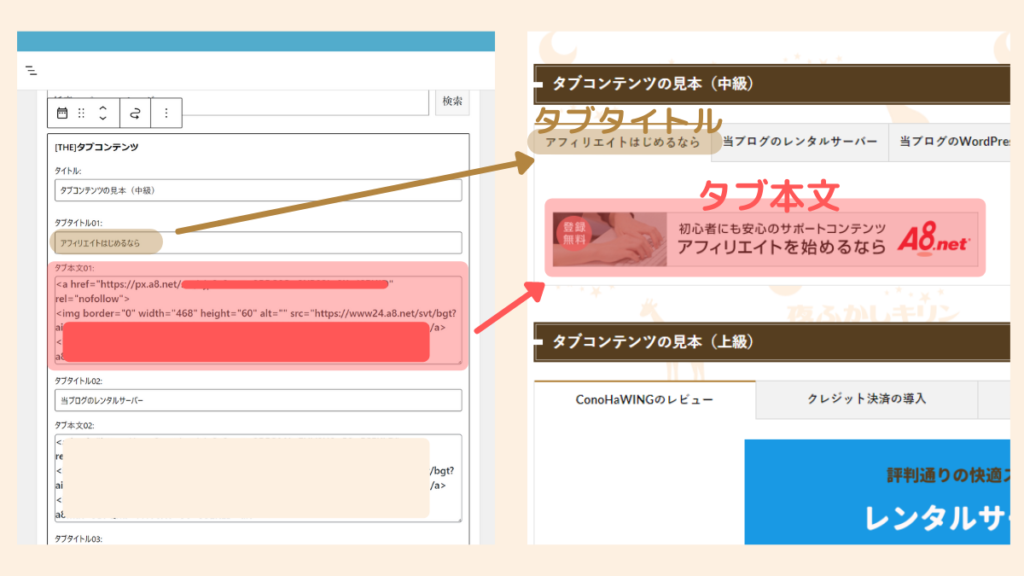Viewport: 1024px width, 576px height.
Task: Click the move up/down arrows control
Action: (103, 113)
